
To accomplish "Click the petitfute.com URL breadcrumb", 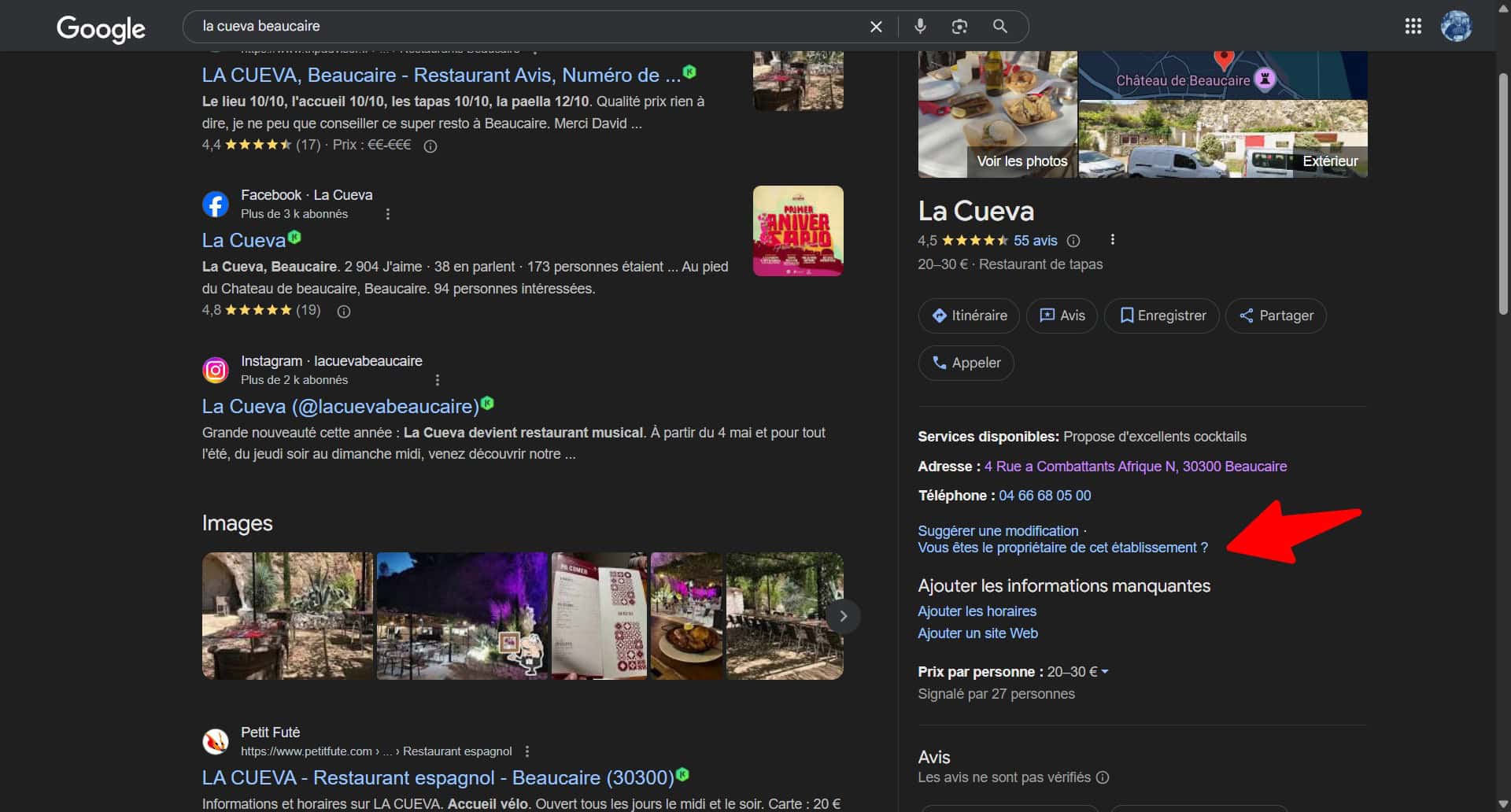I will [x=376, y=751].
